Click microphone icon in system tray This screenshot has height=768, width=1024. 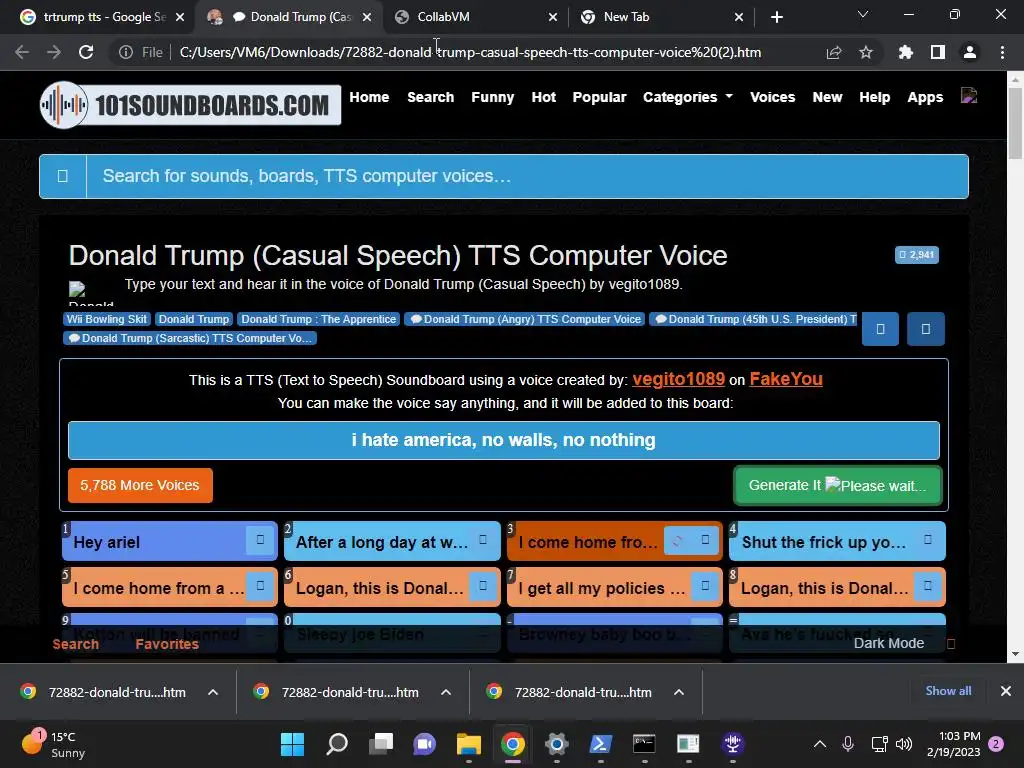coord(848,744)
